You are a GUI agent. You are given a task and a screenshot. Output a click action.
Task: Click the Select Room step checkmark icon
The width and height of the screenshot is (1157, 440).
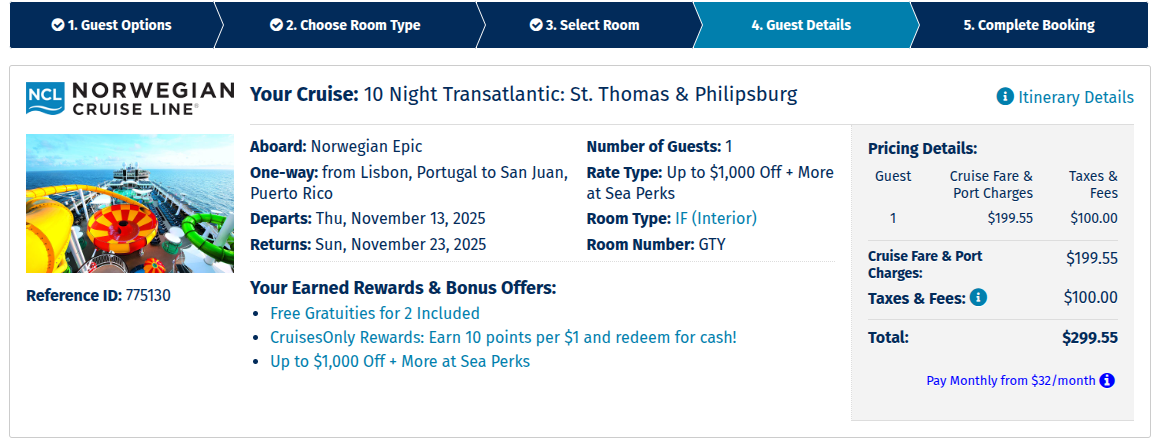point(535,25)
